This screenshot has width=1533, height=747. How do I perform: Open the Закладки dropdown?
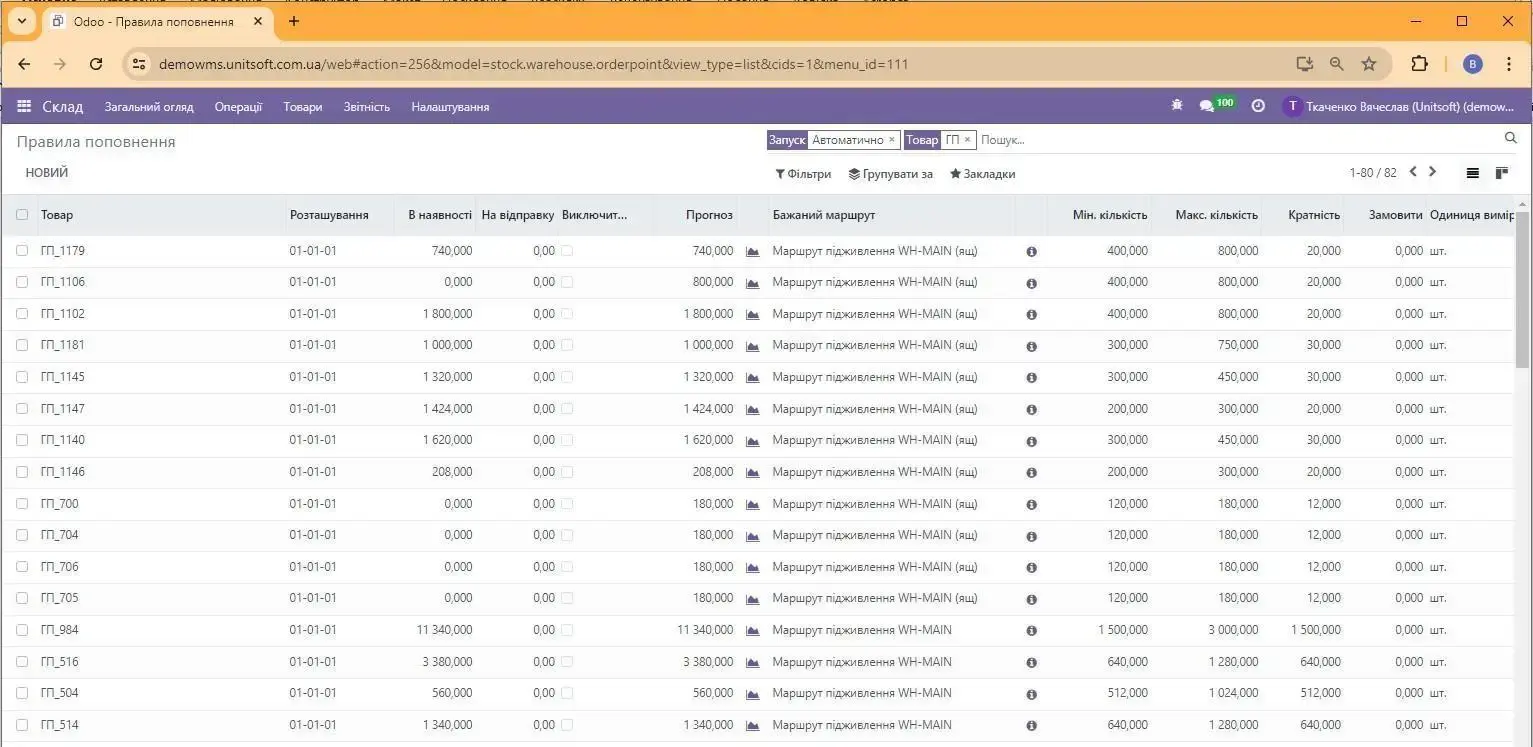tap(983, 173)
